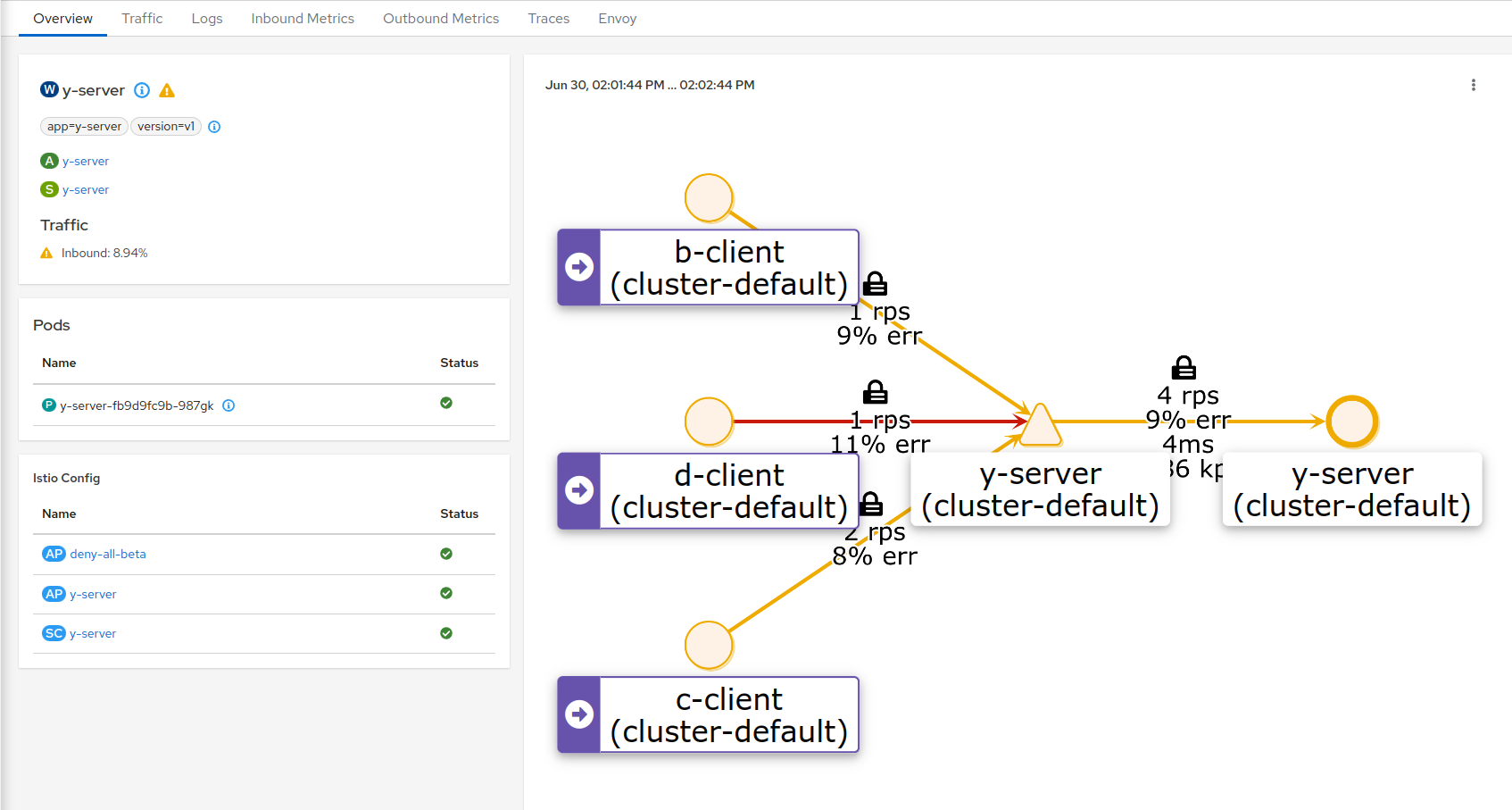
Task: Open the deny-all-beta config link
Action: [x=108, y=554]
